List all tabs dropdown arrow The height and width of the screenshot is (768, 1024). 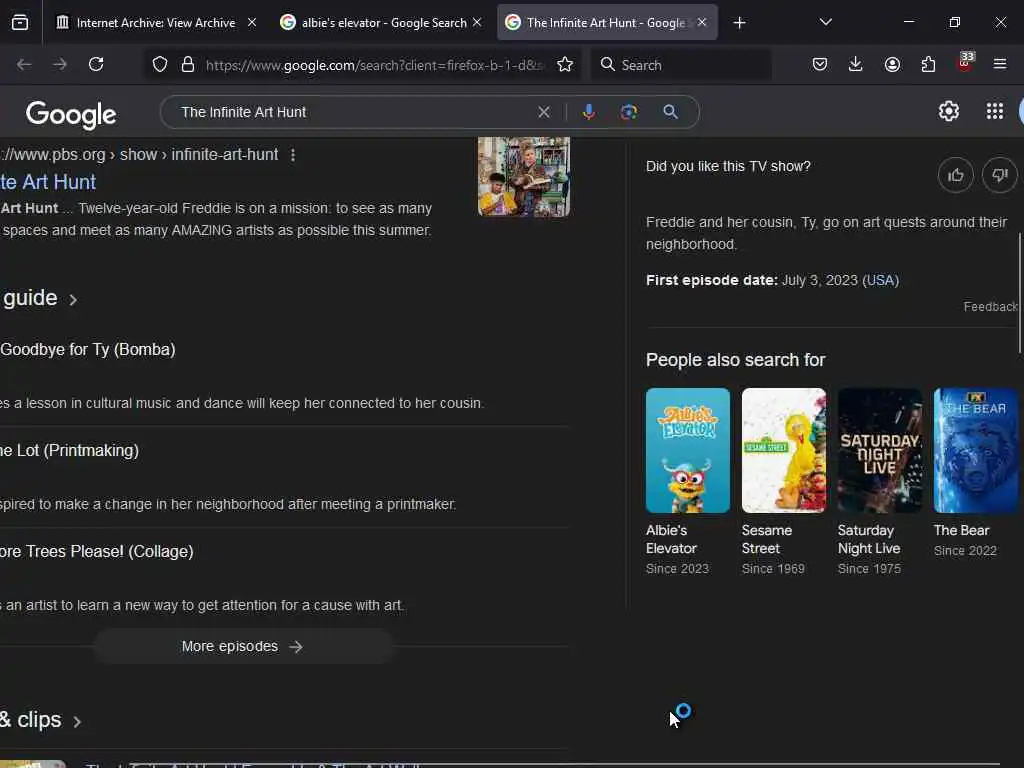tap(825, 22)
